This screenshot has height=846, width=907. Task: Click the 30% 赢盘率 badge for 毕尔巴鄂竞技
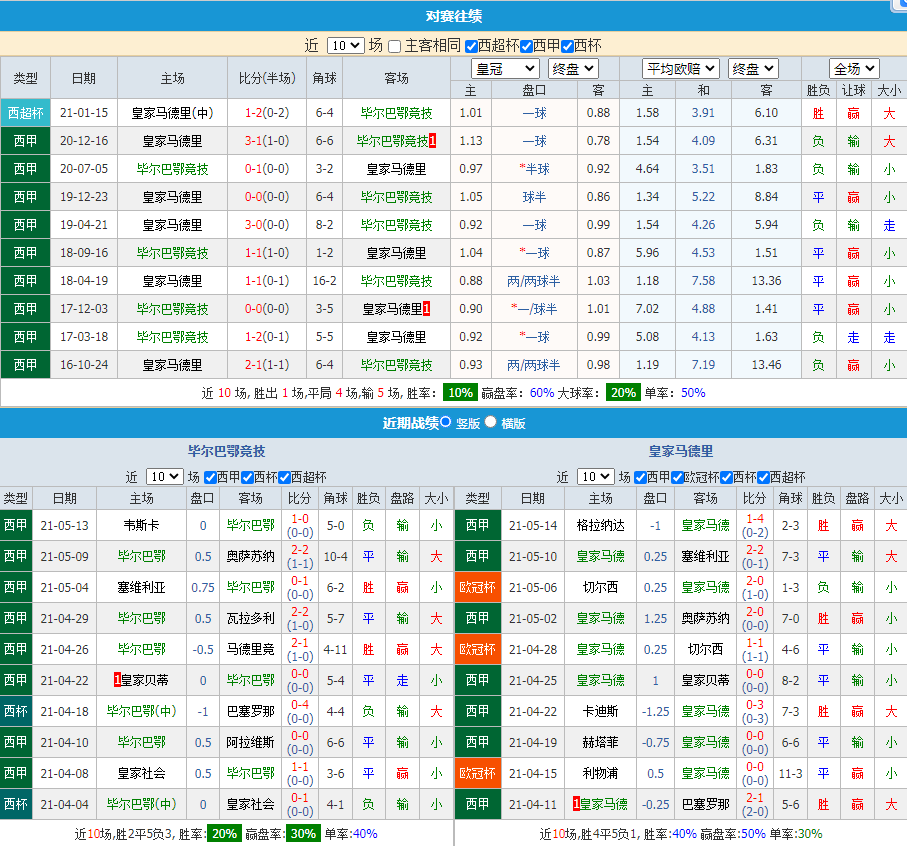[x=303, y=833]
